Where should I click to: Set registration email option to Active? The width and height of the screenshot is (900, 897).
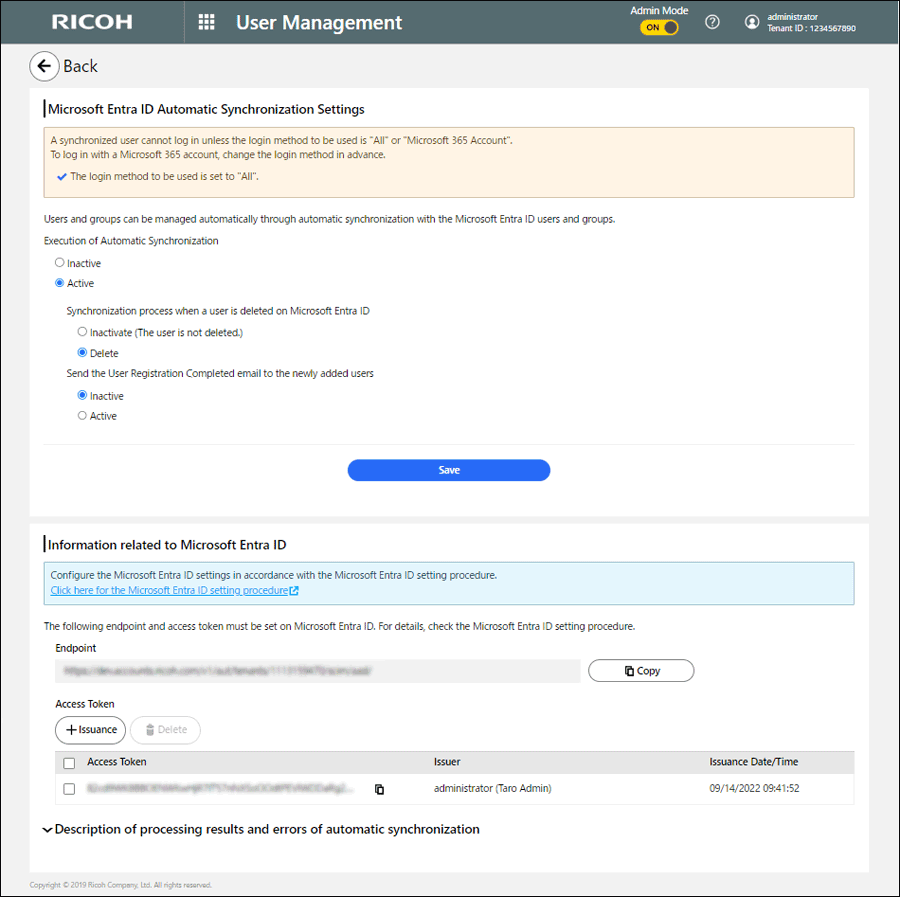point(83,416)
